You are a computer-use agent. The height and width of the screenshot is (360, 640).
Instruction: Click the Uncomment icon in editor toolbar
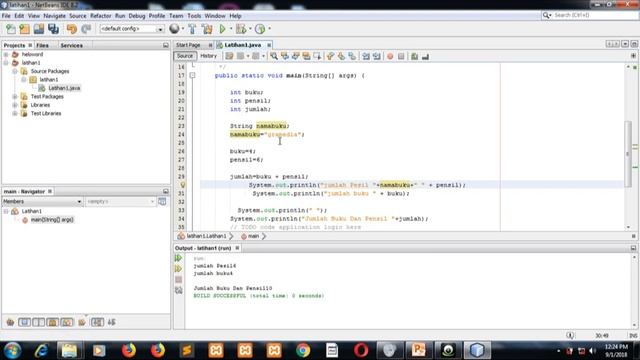click(425, 56)
